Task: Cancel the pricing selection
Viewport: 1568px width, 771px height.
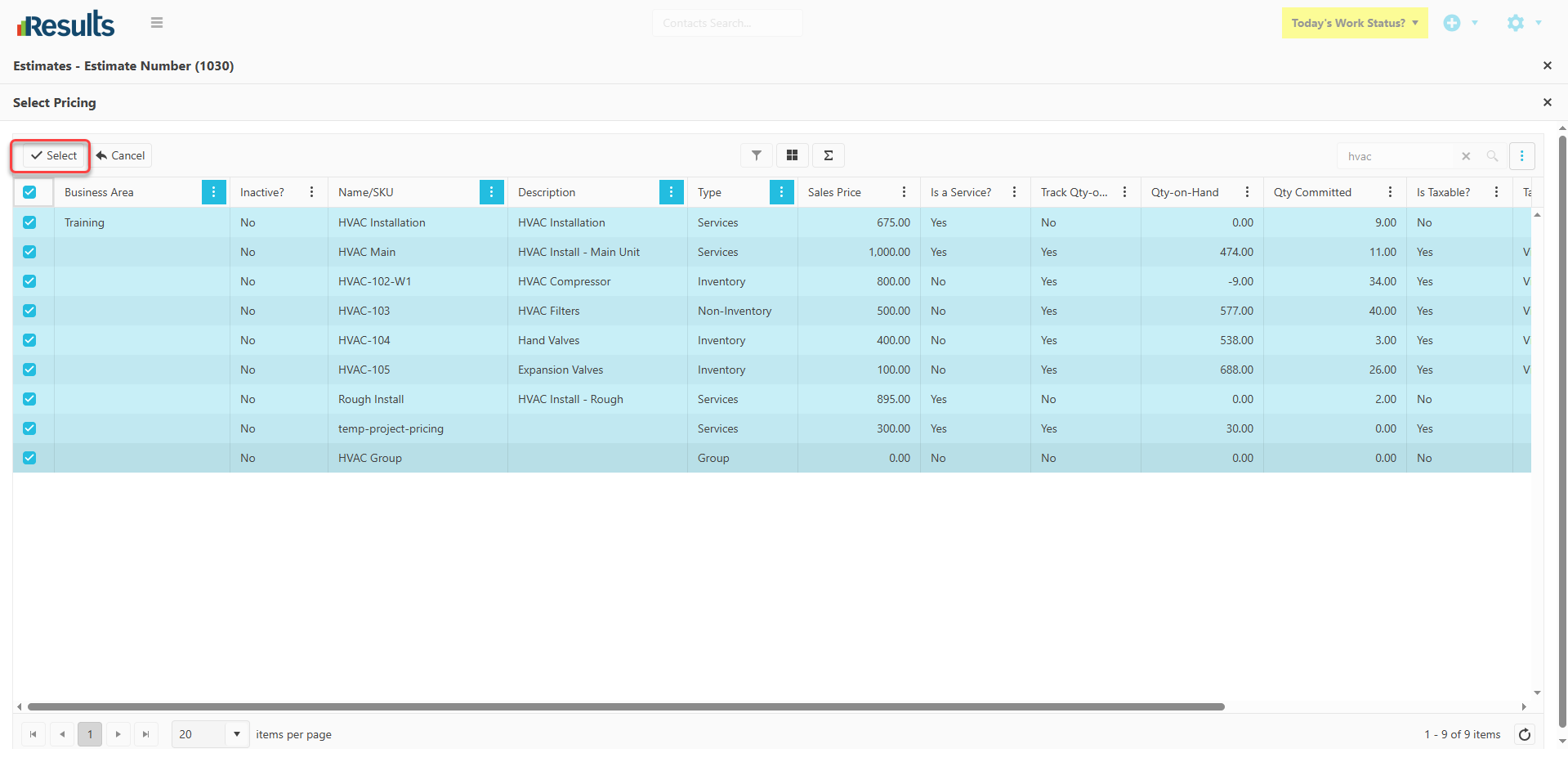Action: pyautogui.click(x=120, y=155)
